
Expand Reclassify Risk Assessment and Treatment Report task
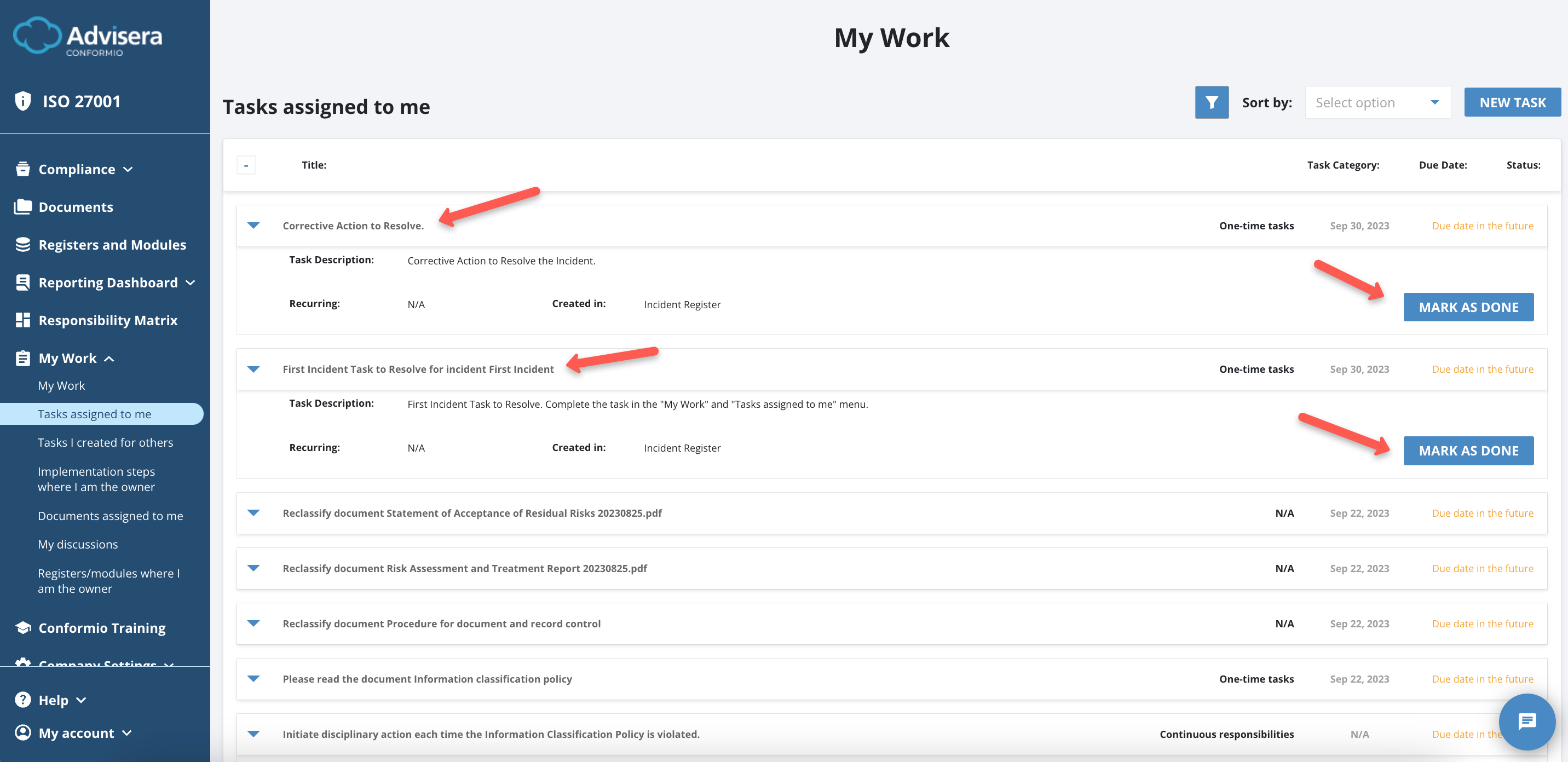pos(254,568)
